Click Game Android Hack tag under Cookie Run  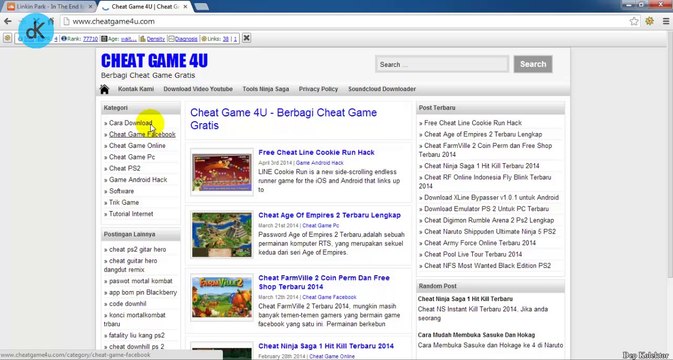320,163
